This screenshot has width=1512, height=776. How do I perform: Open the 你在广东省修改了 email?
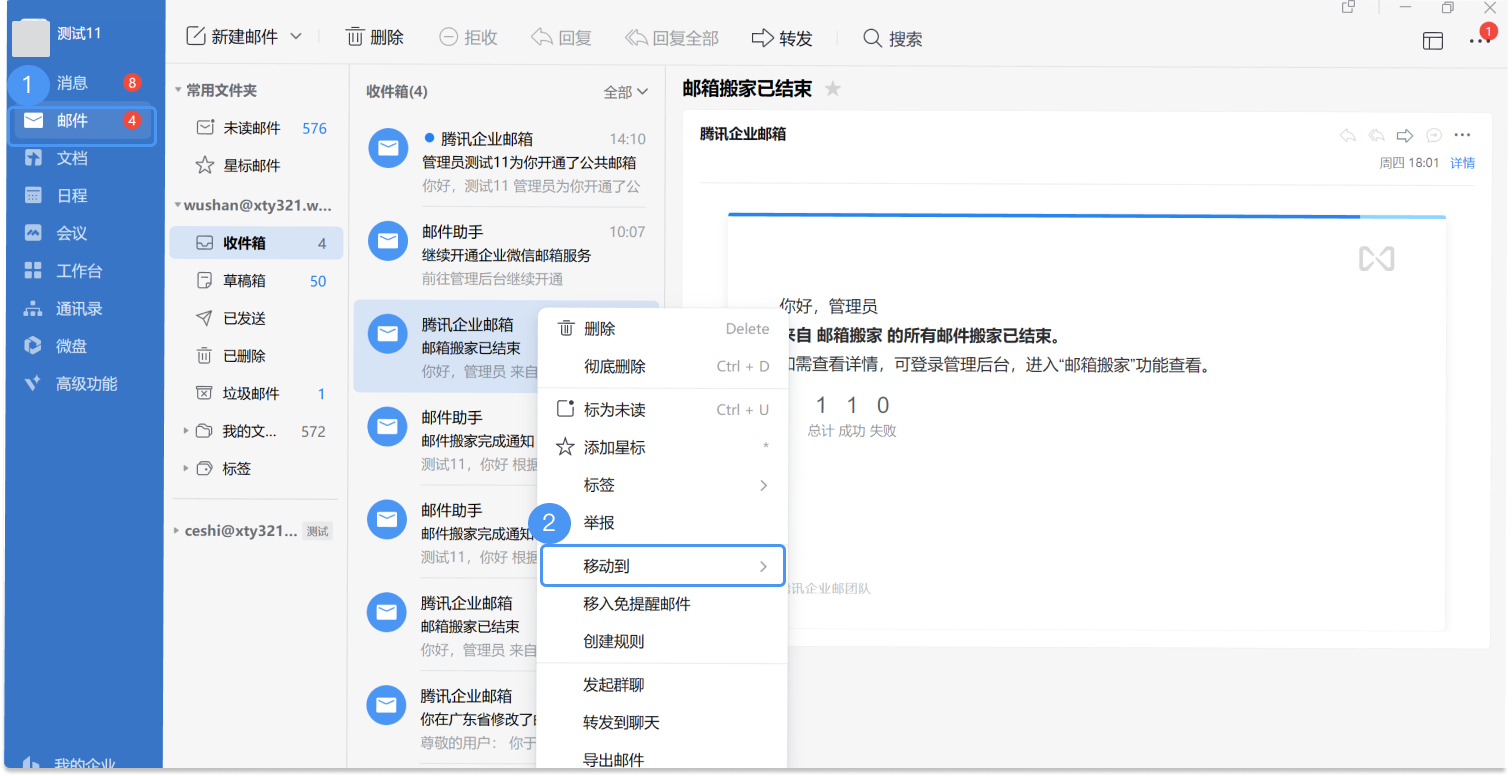coord(447,718)
